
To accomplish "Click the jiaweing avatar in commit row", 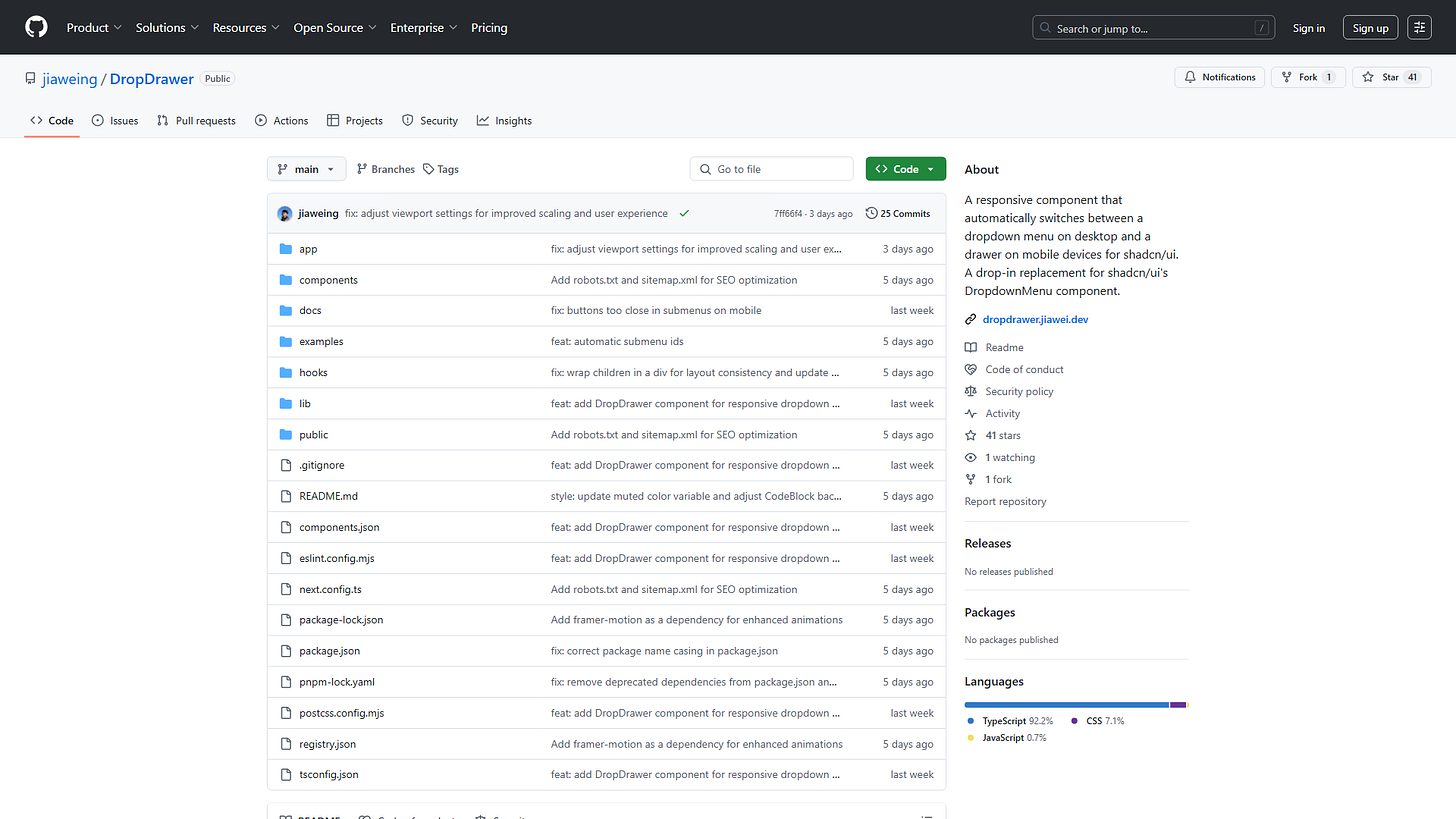I will pyautogui.click(x=285, y=213).
